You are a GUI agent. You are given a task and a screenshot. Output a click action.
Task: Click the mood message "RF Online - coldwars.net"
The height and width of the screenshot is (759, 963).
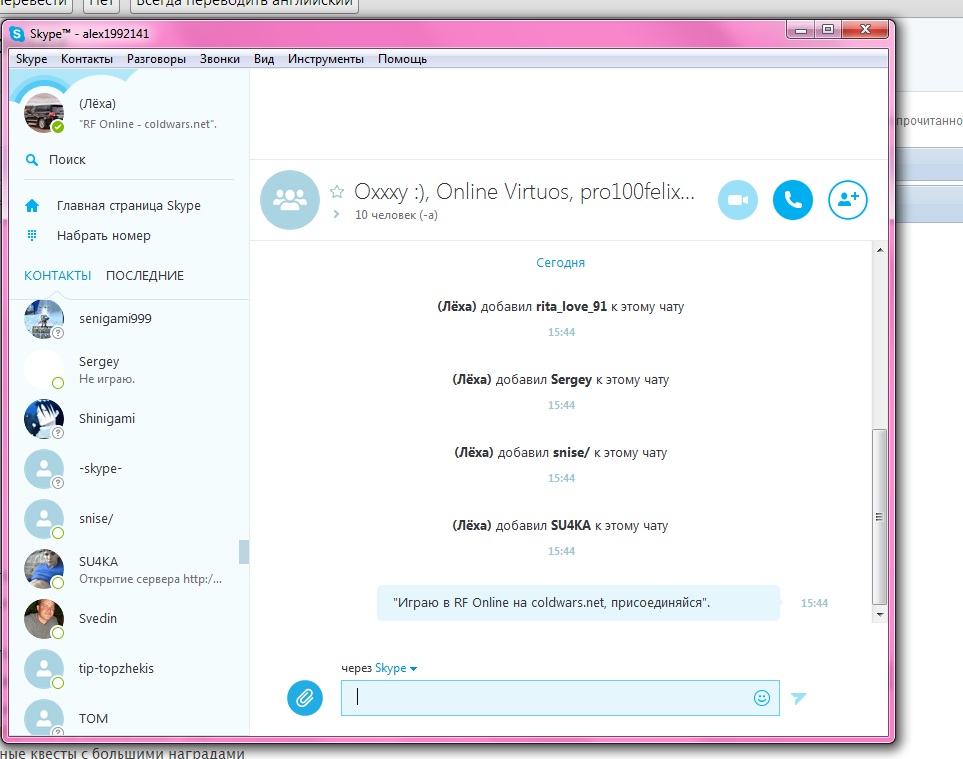click(x=148, y=124)
